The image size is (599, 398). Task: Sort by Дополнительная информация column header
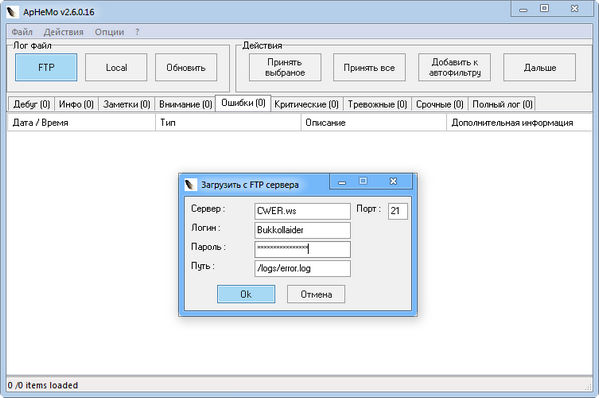coord(519,123)
